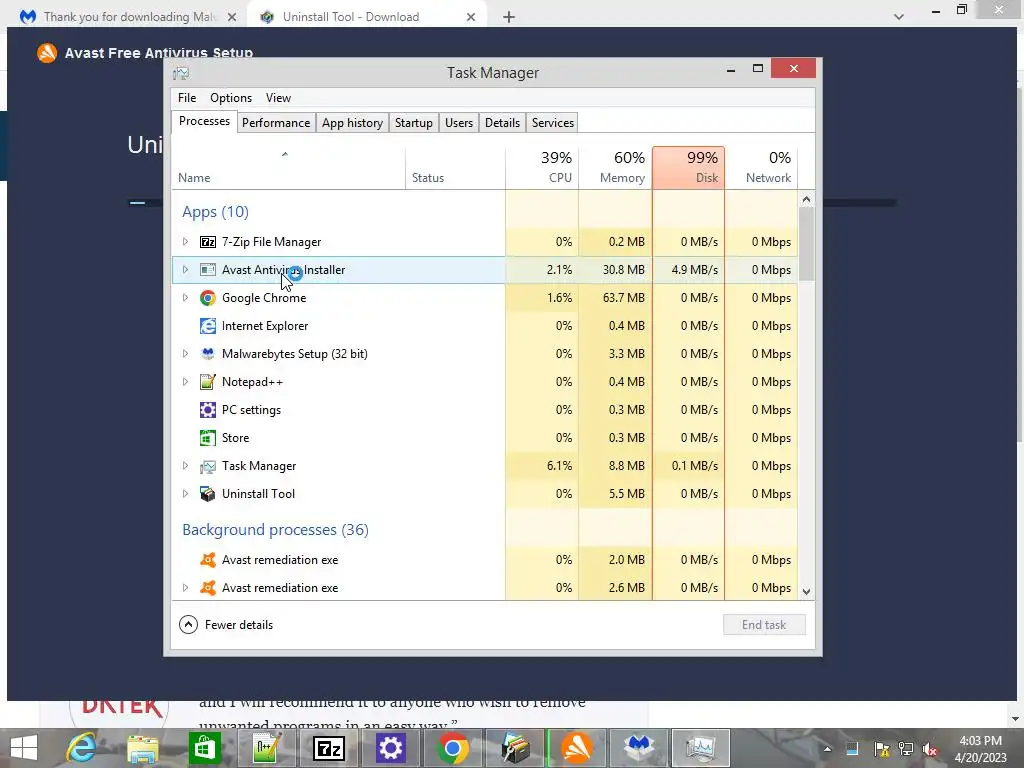This screenshot has width=1024, height=768.
Task: Switch to the Details tab
Action: point(502,123)
